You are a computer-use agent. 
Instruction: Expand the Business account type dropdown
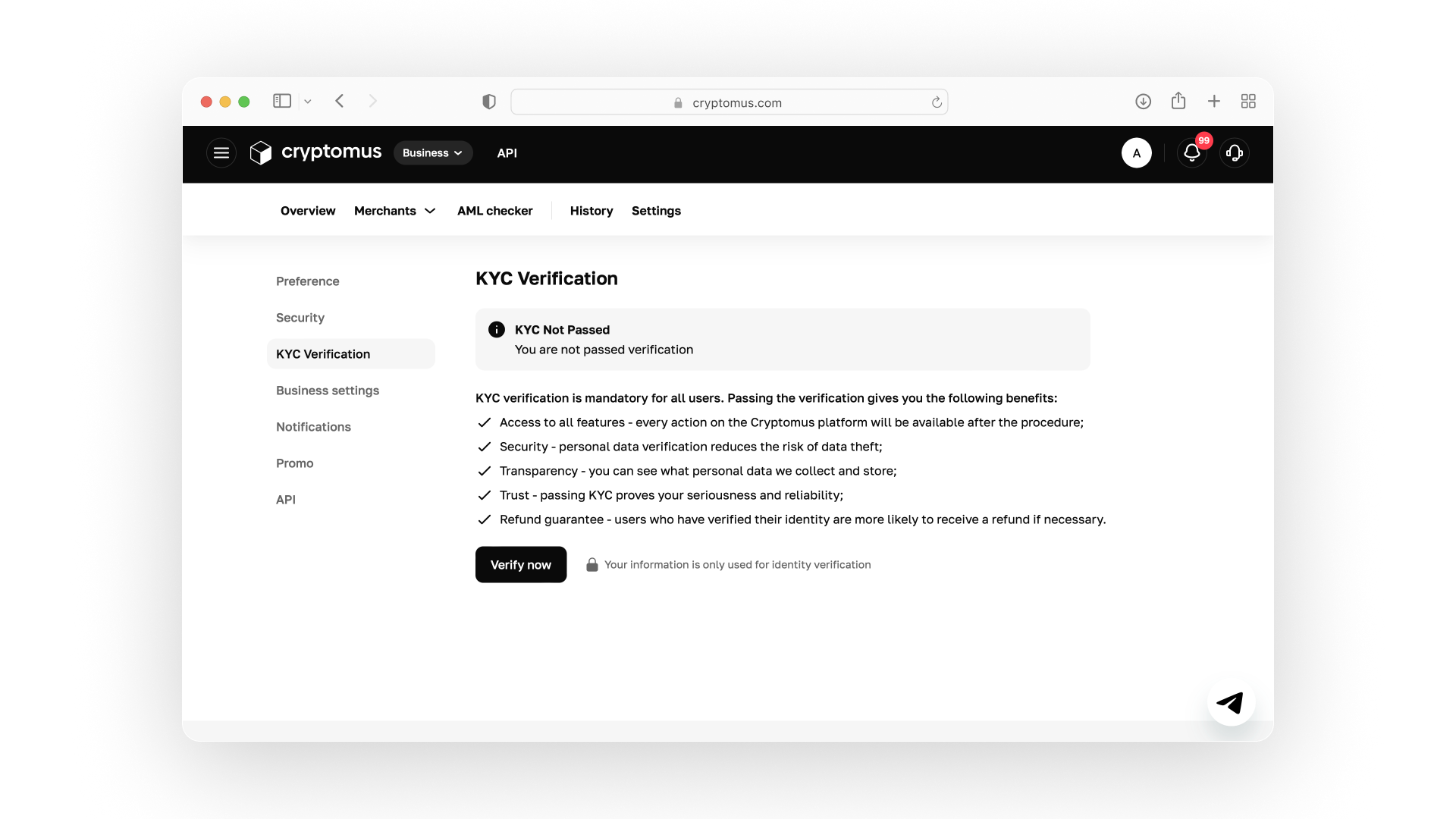click(433, 153)
